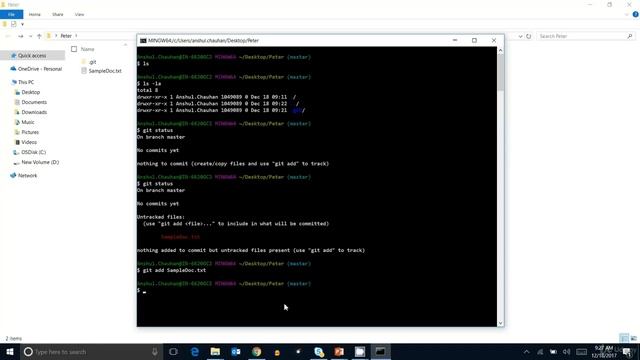Open the Quick Access Toolbar customize dropdown
Image resolution: width=640 pixels, height=360 pixels.
pyautogui.click(x=22, y=24)
